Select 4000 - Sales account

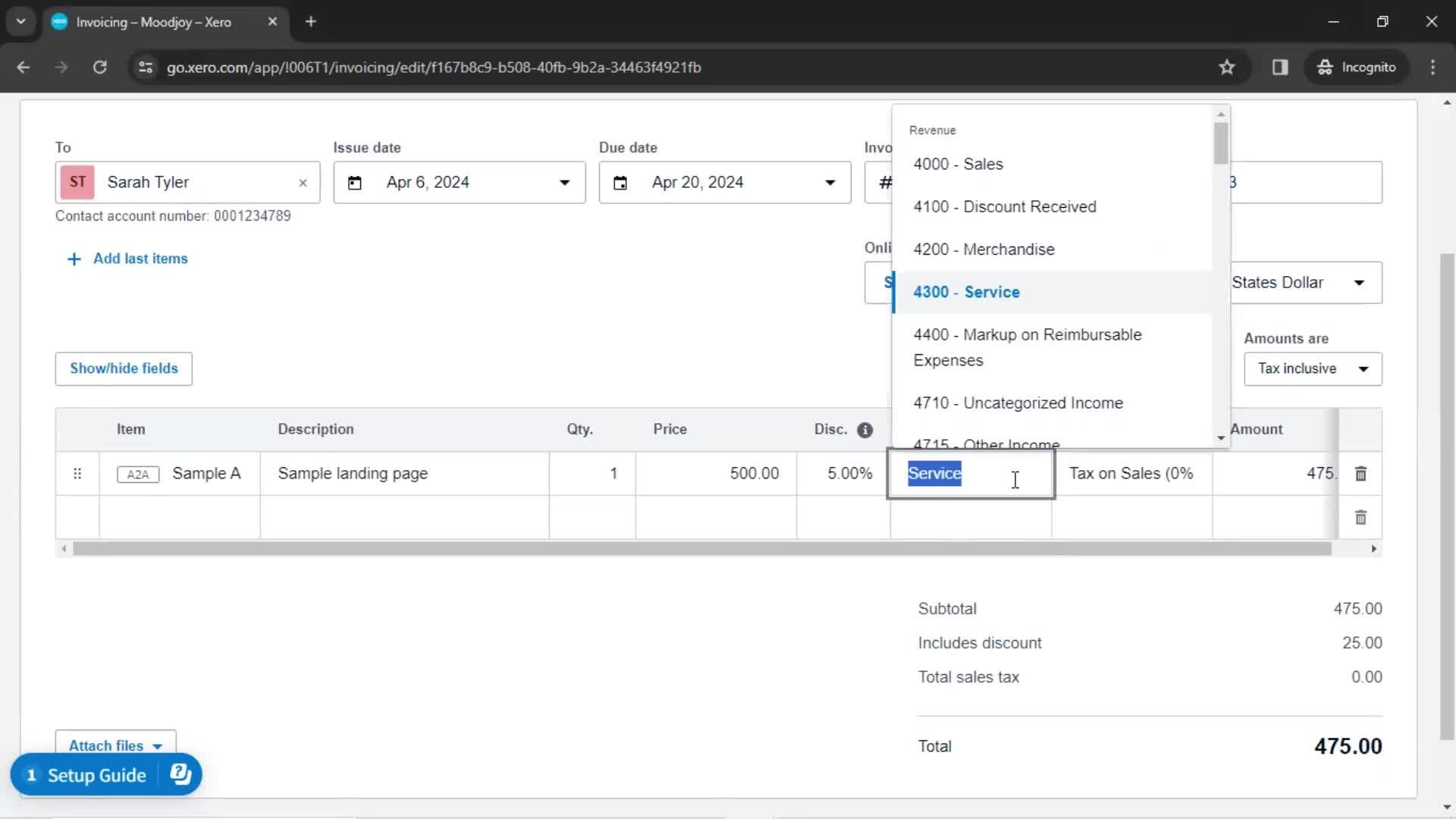tap(1053, 165)
